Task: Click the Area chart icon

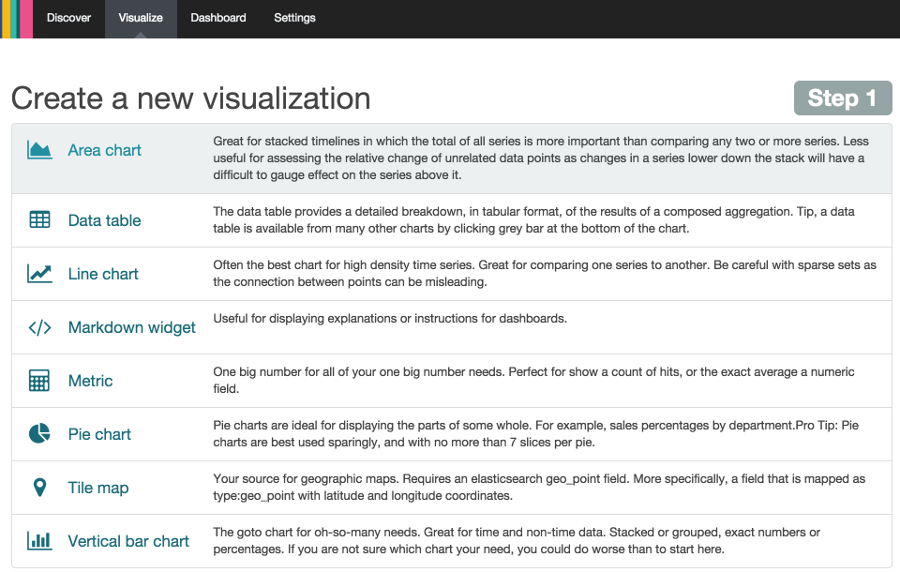Action: coord(39,150)
